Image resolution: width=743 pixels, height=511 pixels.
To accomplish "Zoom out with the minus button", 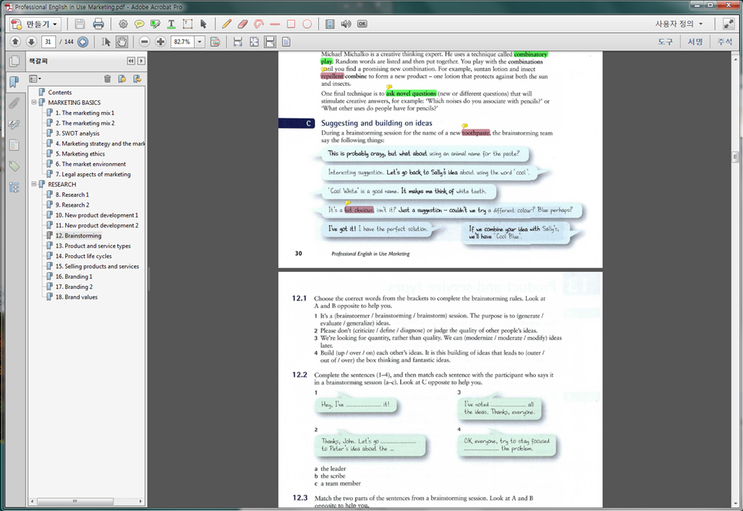I will tap(145, 42).
